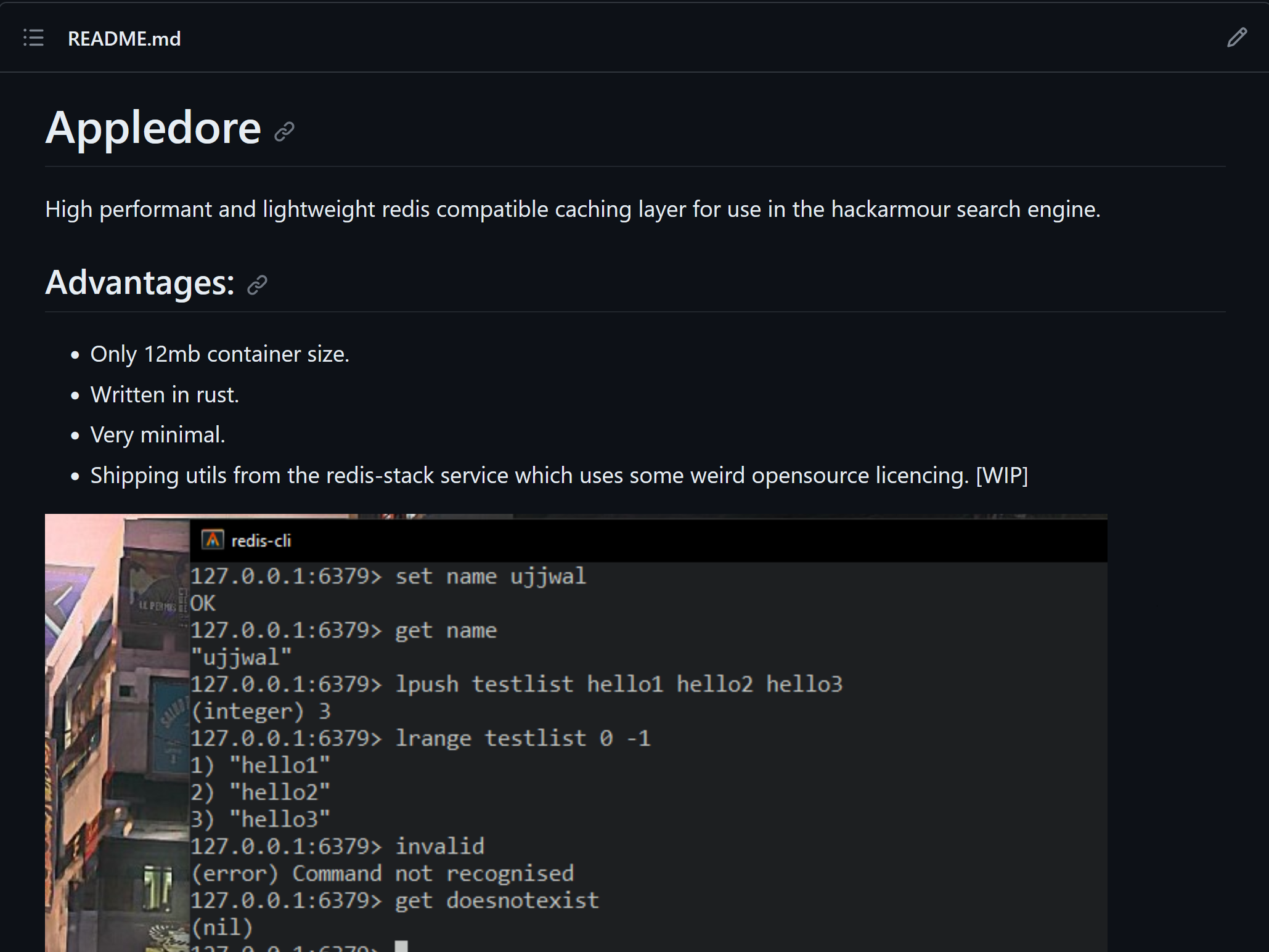The image size is (1269, 952).
Task: Click the Only 12mb container size bullet
Action: pos(219,354)
